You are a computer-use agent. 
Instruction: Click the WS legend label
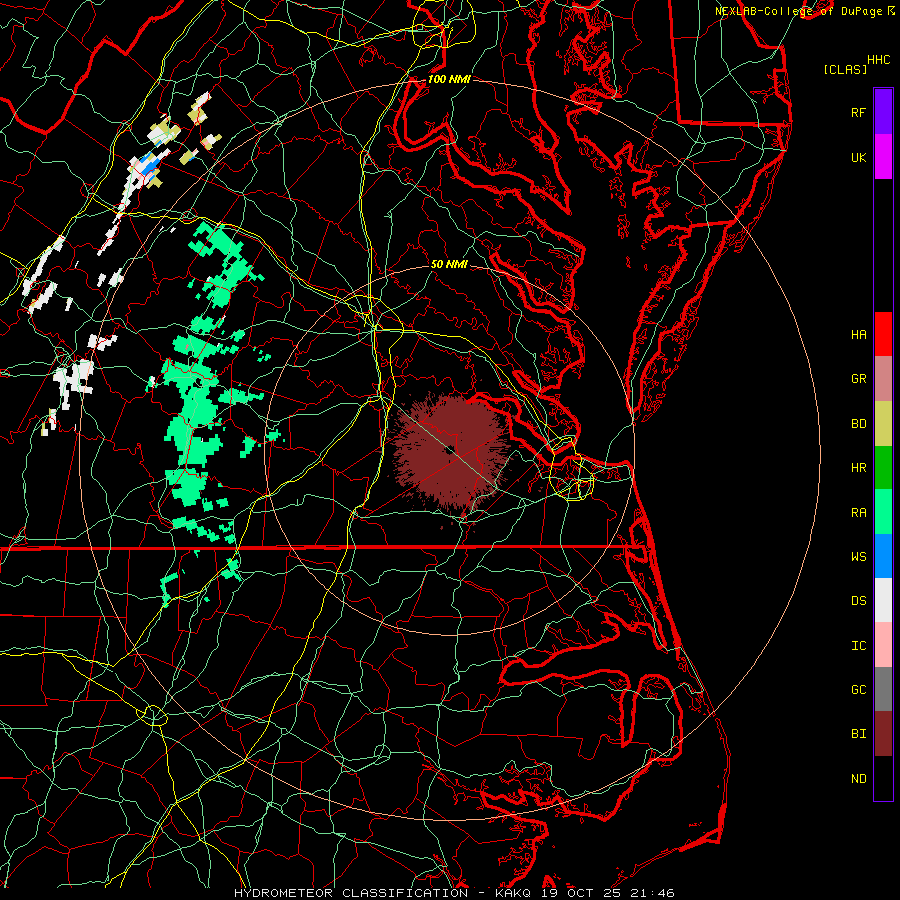point(858,557)
